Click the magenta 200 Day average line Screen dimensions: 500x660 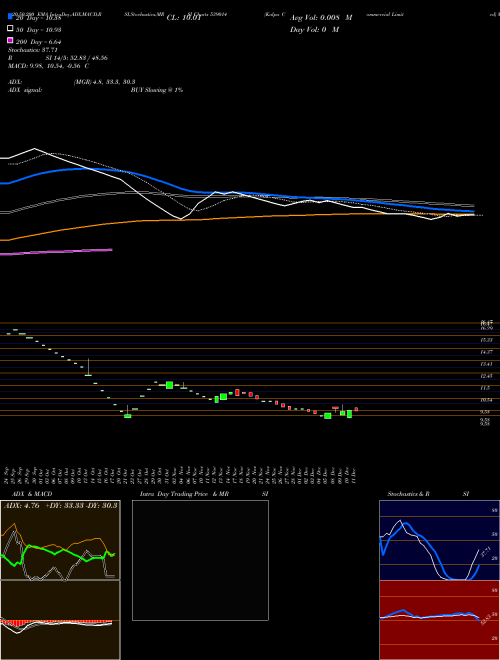click(56, 252)
